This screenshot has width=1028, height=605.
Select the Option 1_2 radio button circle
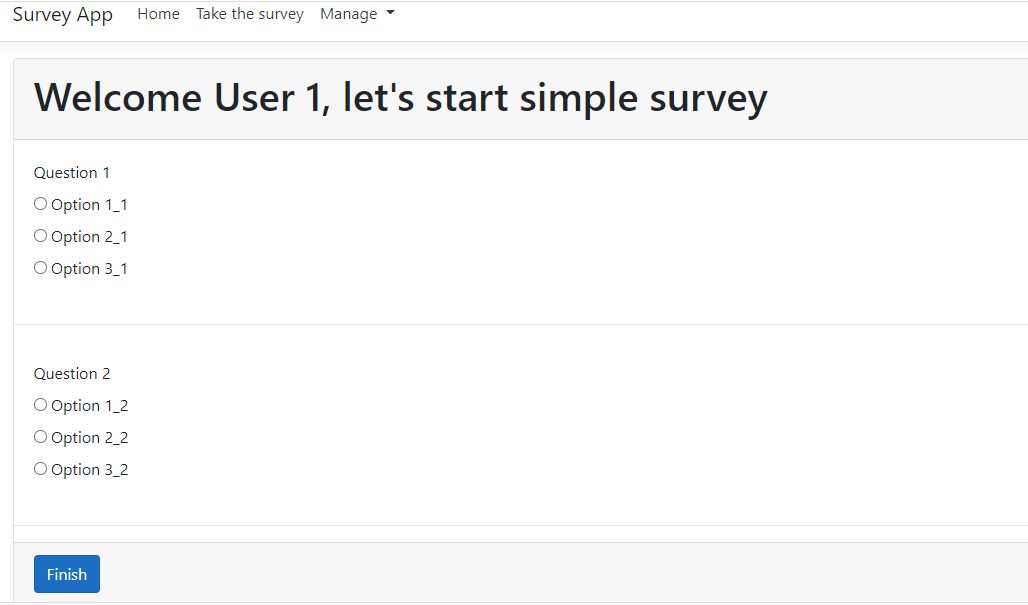pos(40,405)
